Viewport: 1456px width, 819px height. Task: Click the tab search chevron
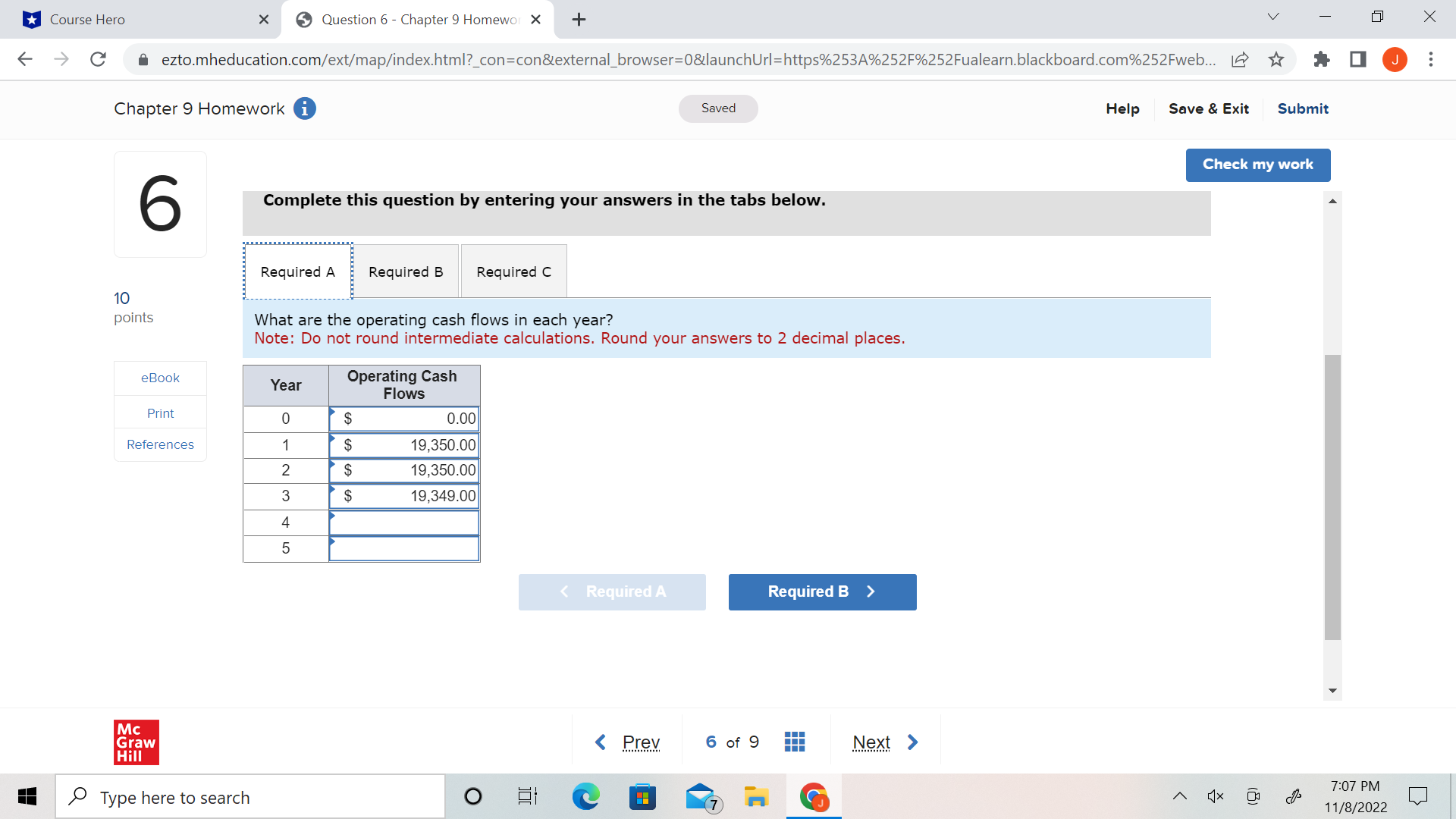pos(1273,16)
